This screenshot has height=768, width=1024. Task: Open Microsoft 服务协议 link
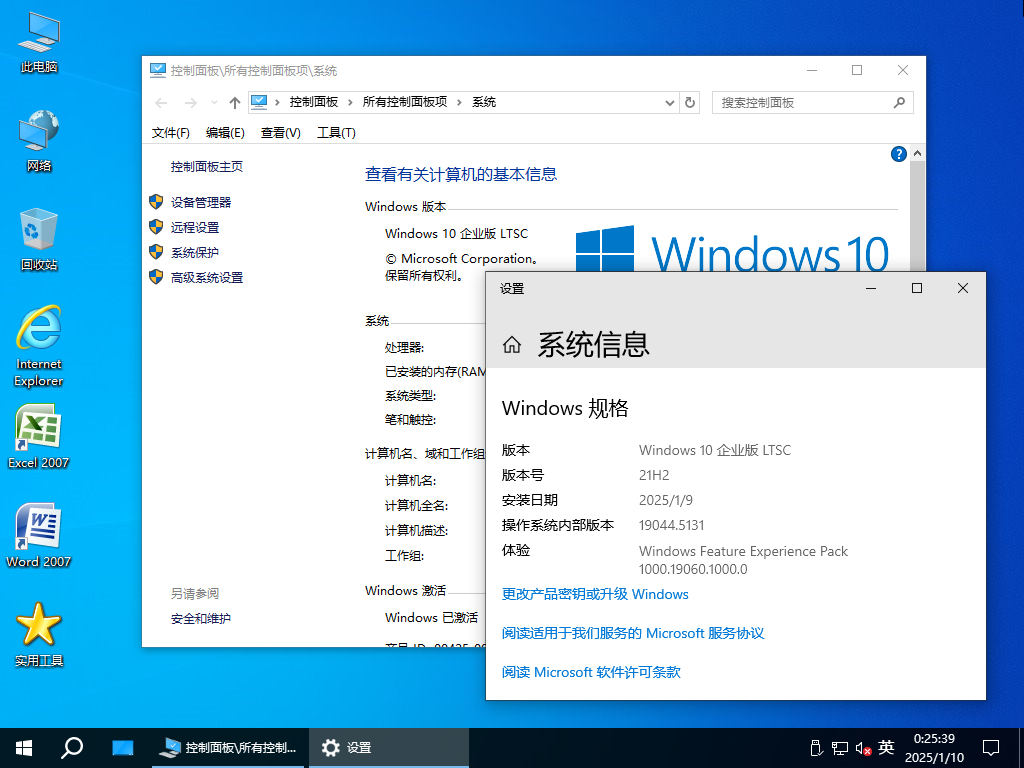click(x=633, y=633)
